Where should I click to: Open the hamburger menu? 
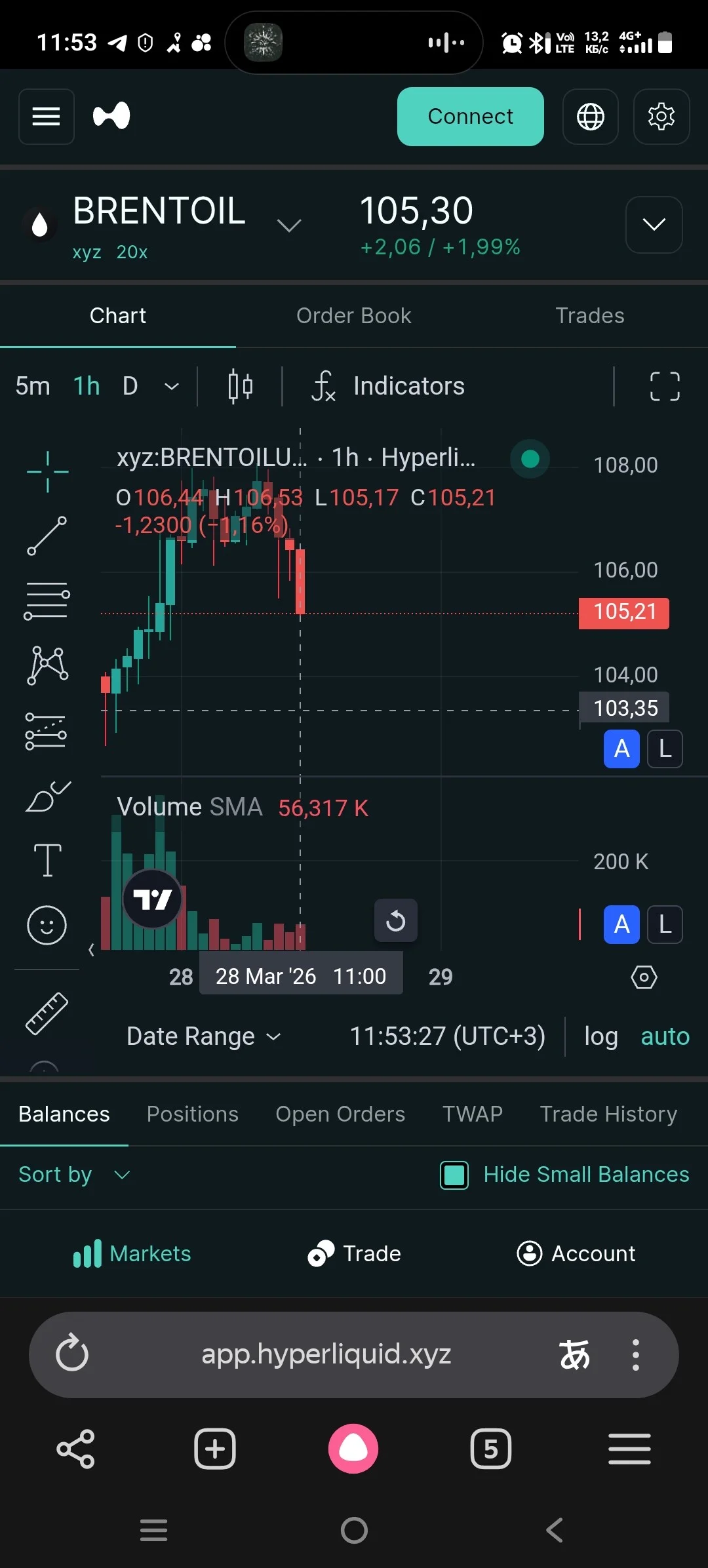click(x=47, y=117)
